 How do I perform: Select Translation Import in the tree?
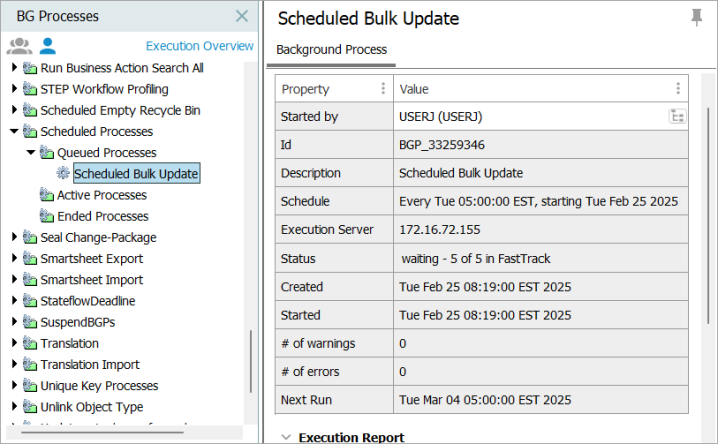point(90,364)
